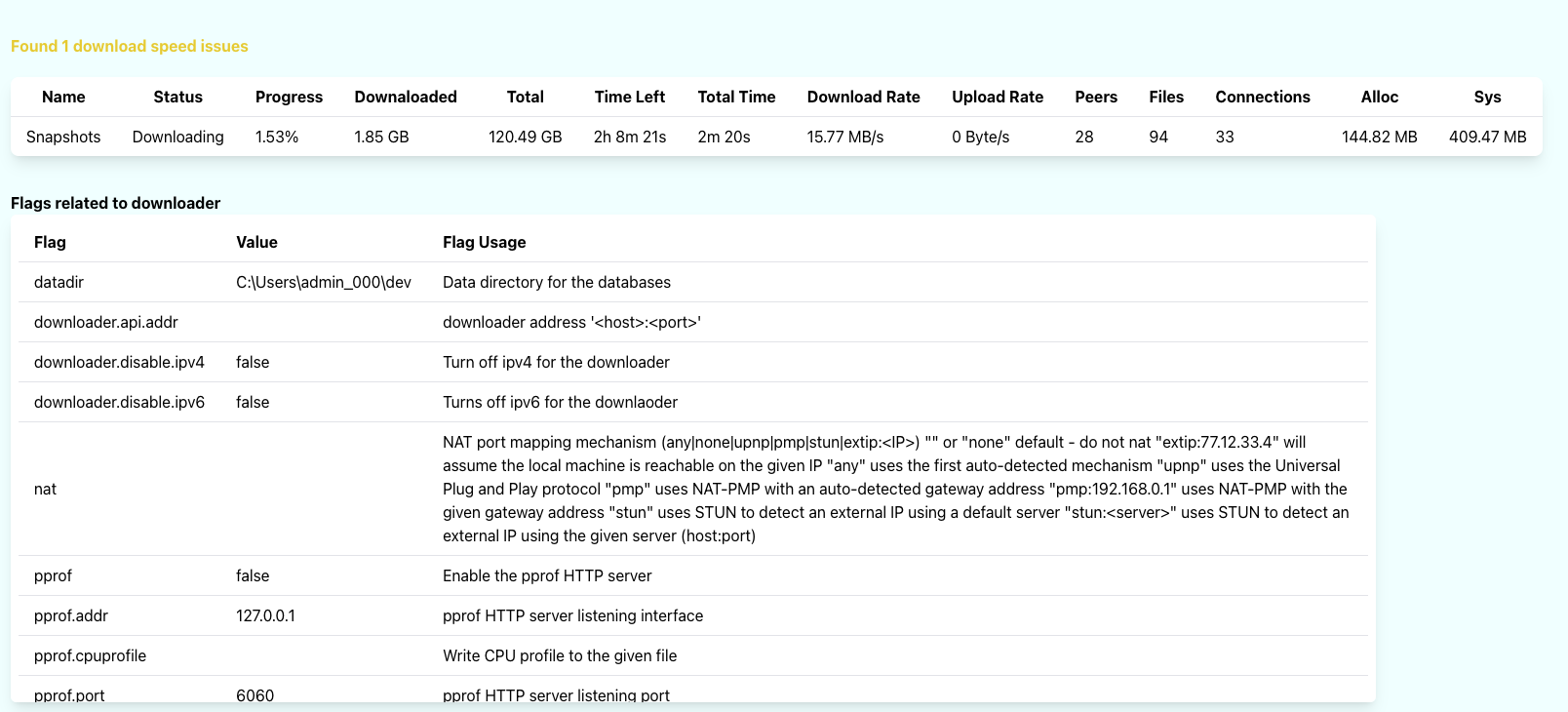Click the 15.77 MB/s download rate value
1568x712 pixels.
click(845, 137)
